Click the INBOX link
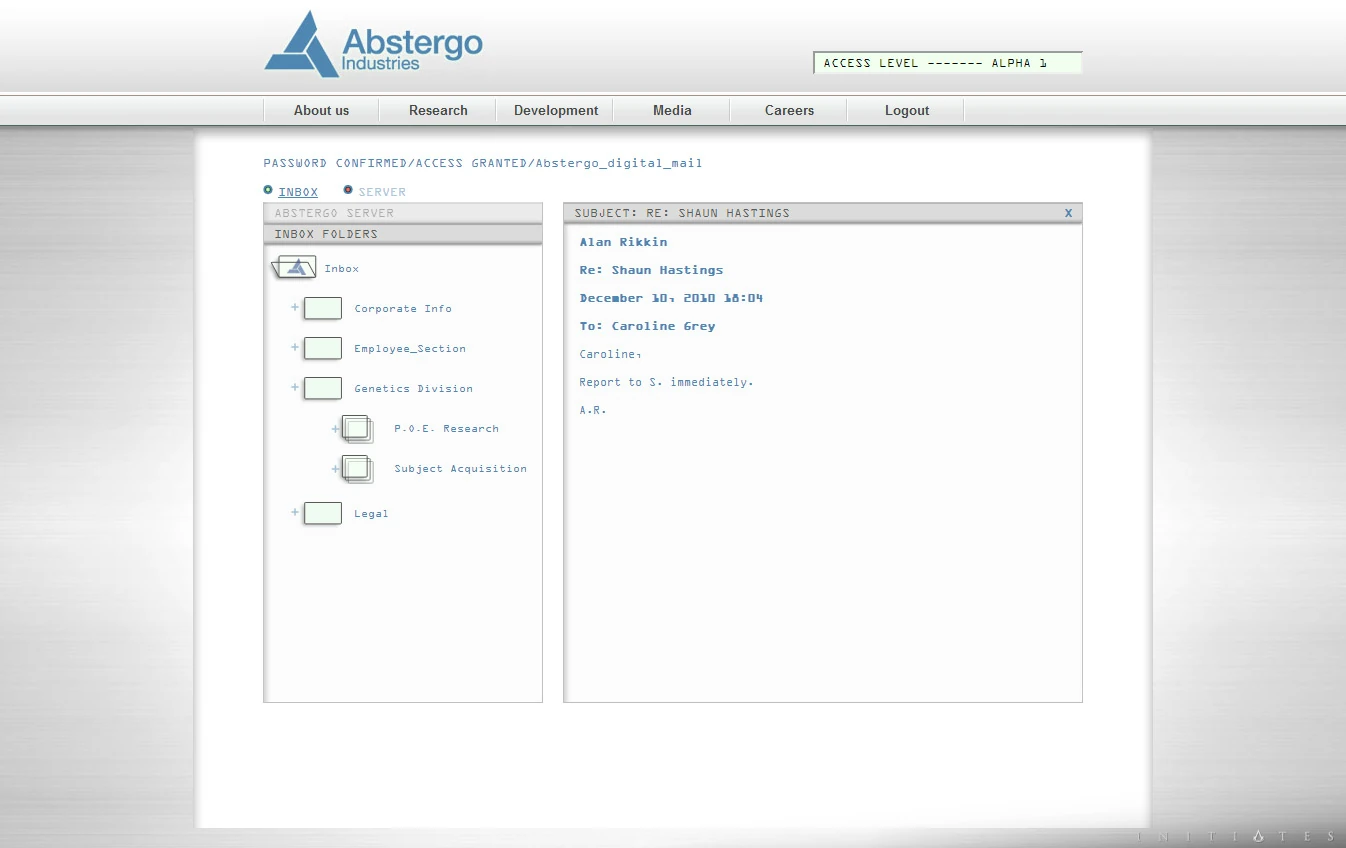 tap(298, 192)
